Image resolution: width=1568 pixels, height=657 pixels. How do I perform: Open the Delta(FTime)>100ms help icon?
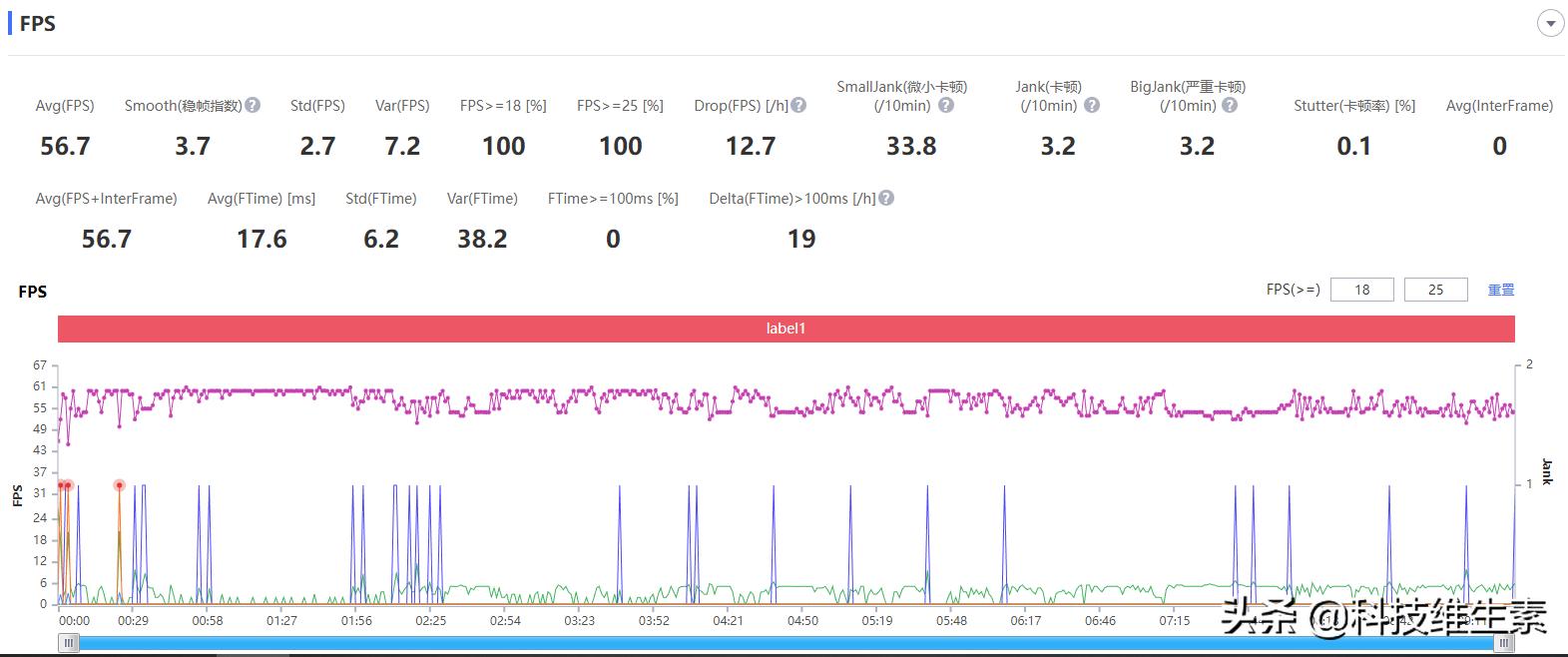tap(886, 198)
